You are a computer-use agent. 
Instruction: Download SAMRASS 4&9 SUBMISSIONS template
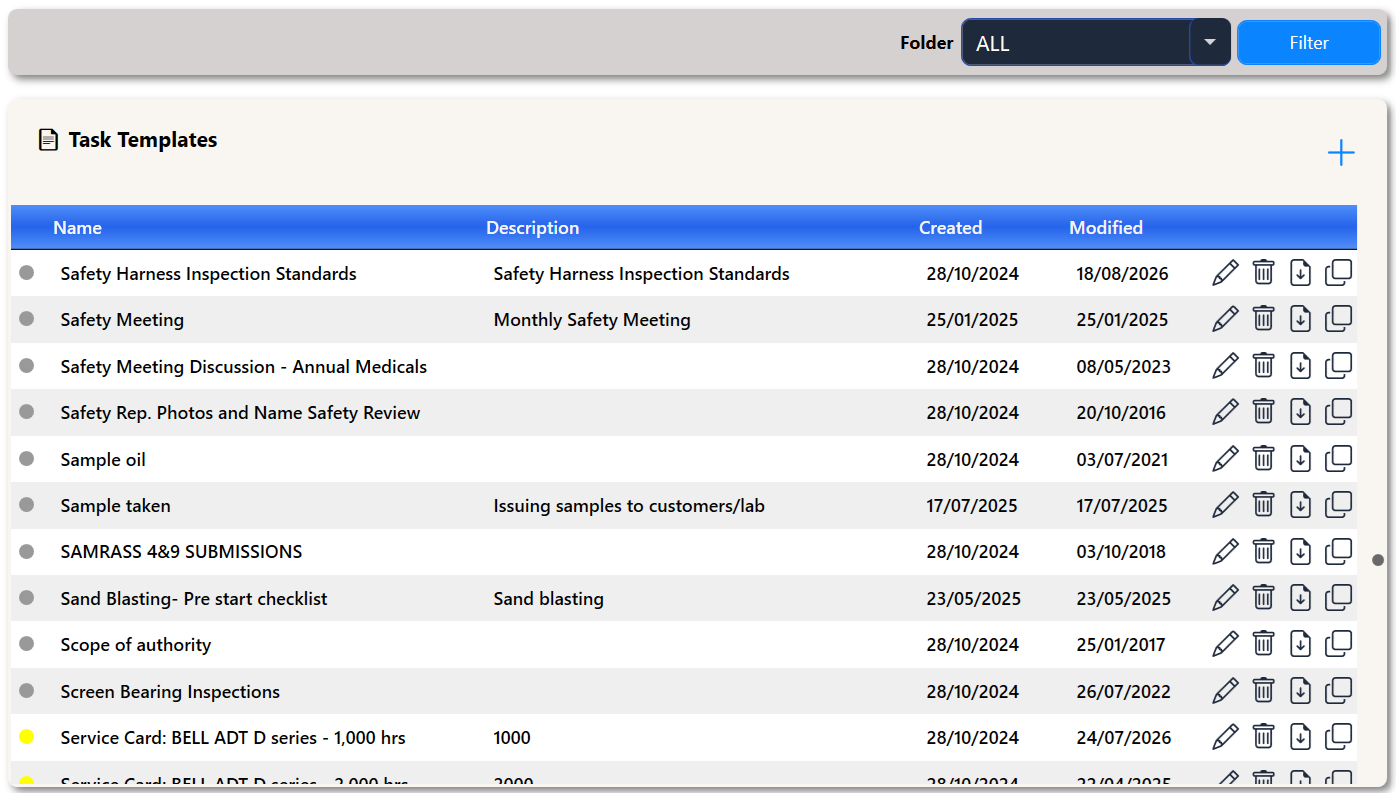[x=1300, y=551]
